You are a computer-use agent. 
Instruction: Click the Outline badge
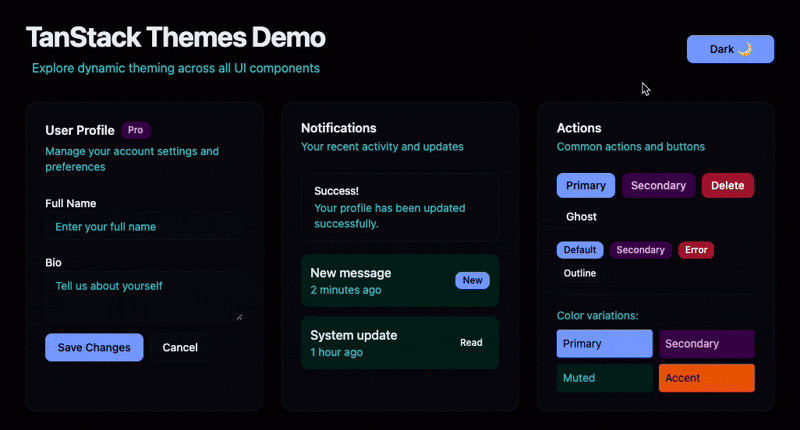coord(580,273)
